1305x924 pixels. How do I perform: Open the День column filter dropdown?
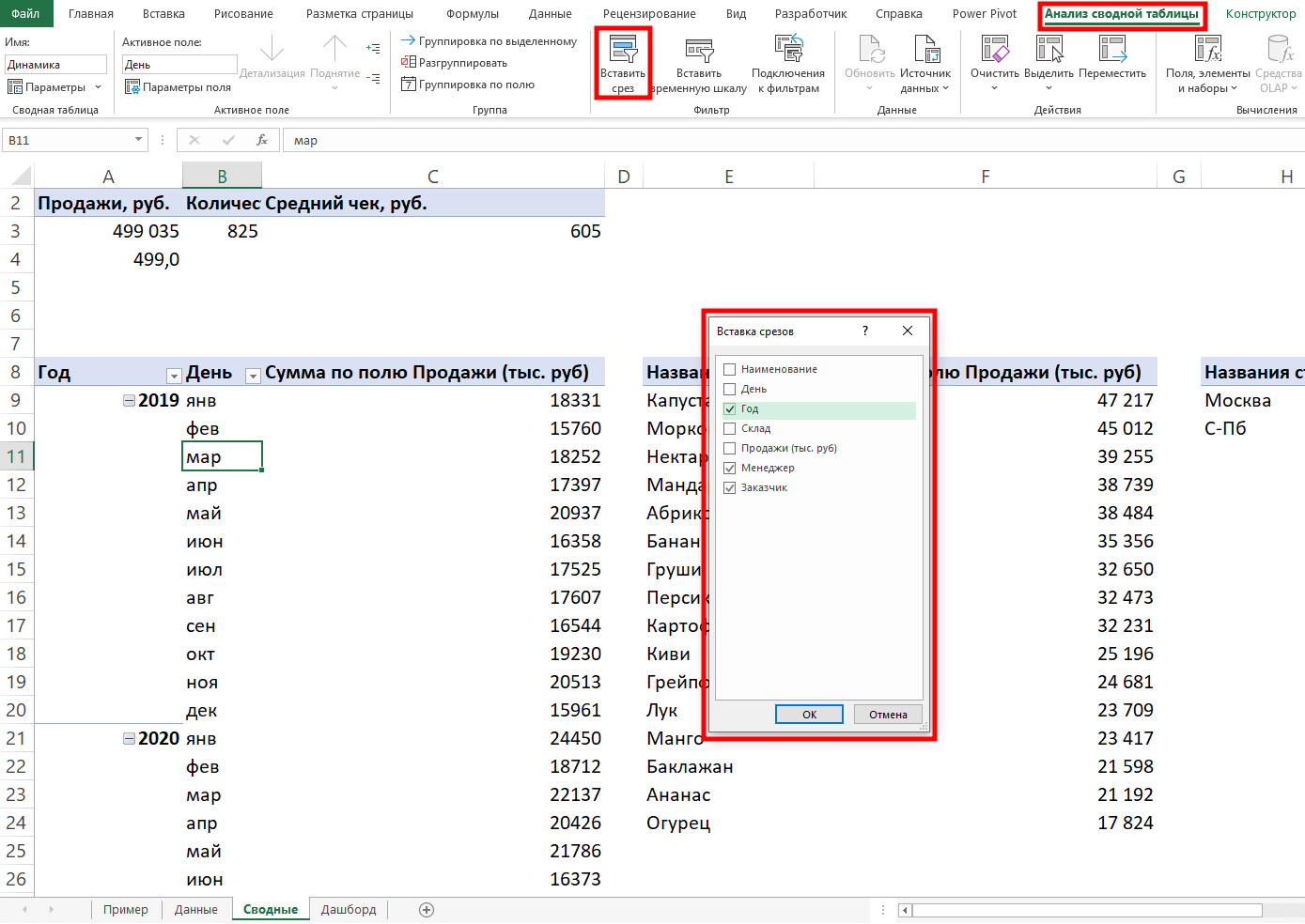click(253, 376)
